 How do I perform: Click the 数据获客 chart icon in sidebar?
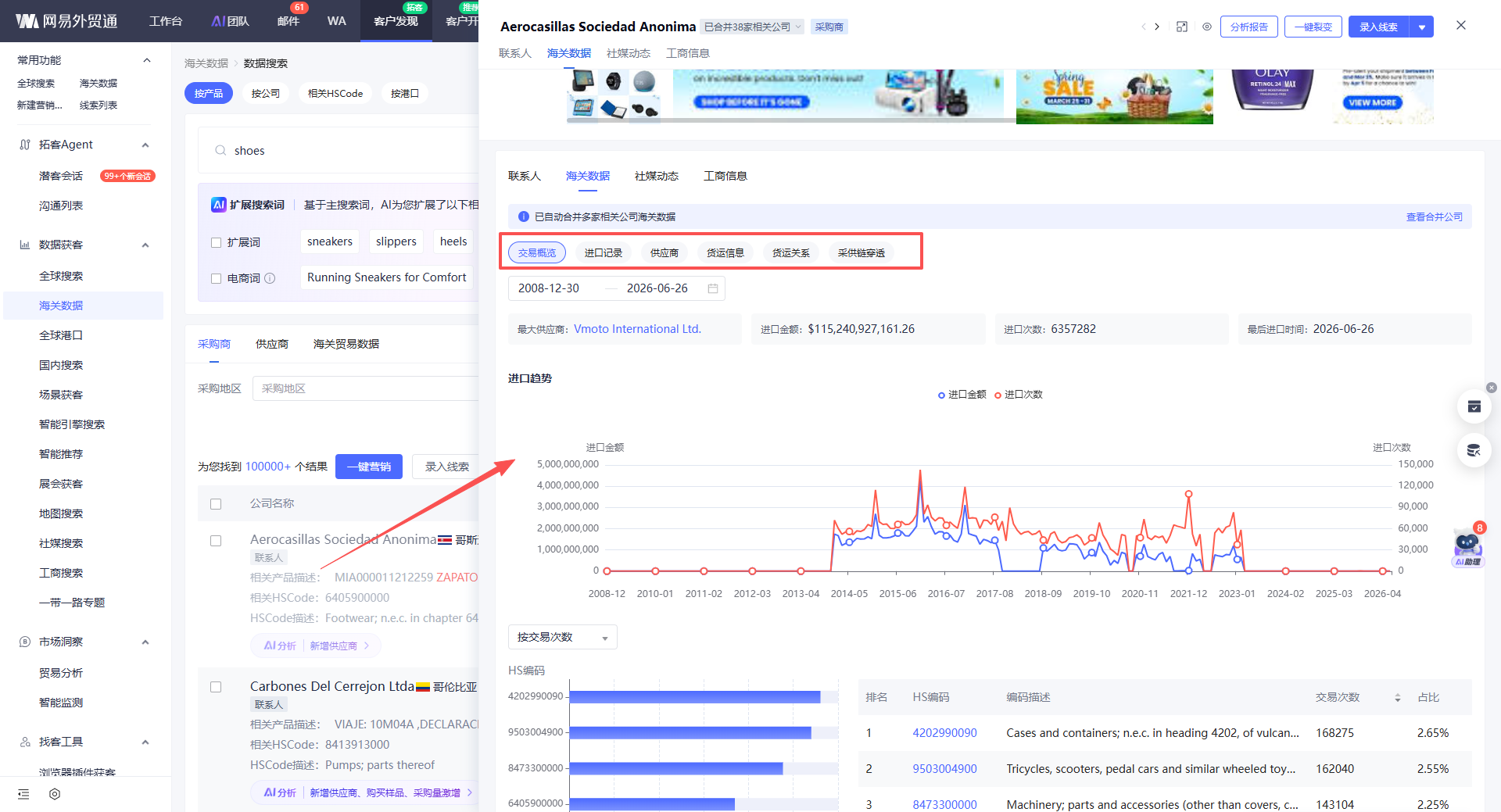[x=25, y=245]
